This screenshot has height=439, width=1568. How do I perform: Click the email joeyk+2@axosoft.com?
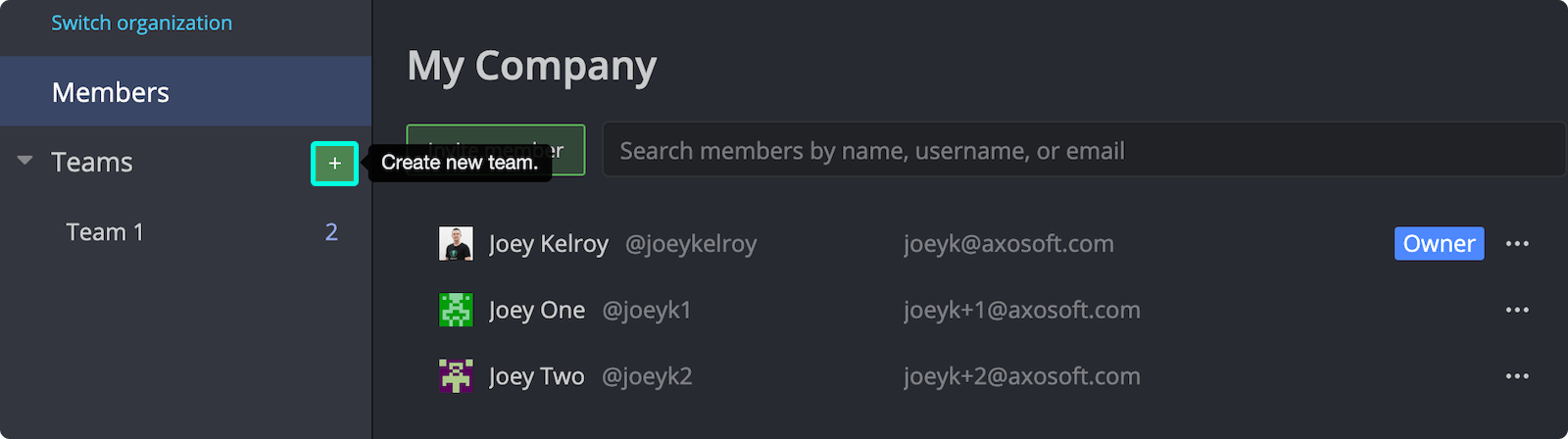pos(1021,376)
